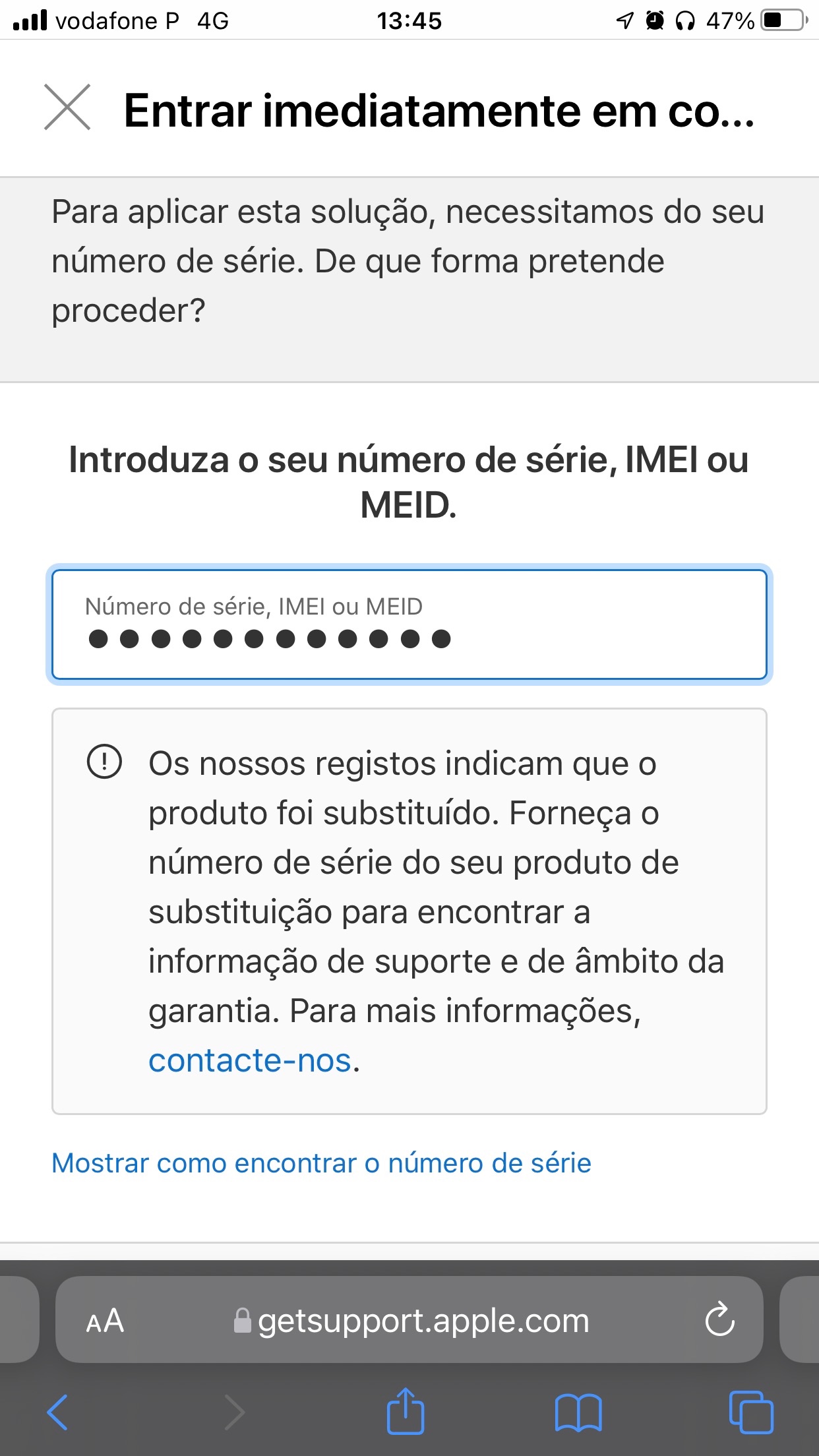
Task: Open the AA reader view menu
Action: 106,1321
